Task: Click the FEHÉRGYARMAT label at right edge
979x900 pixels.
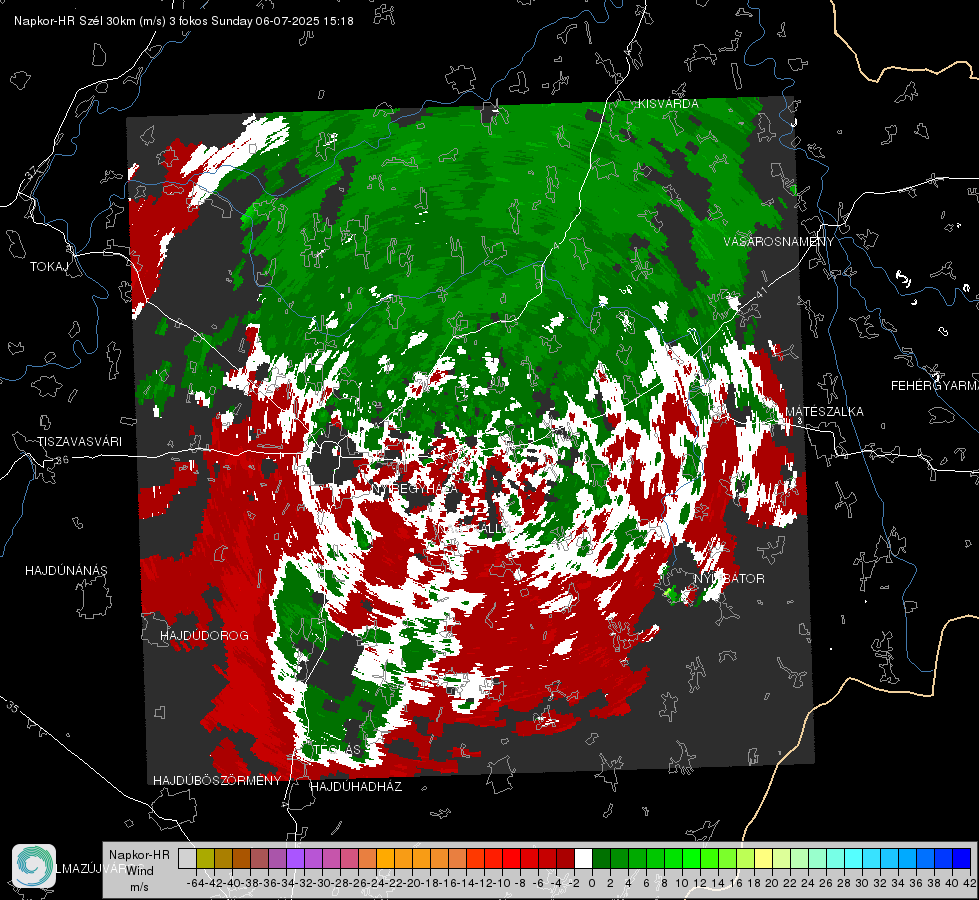Action: pyautogui.click(x=935, y=386)
